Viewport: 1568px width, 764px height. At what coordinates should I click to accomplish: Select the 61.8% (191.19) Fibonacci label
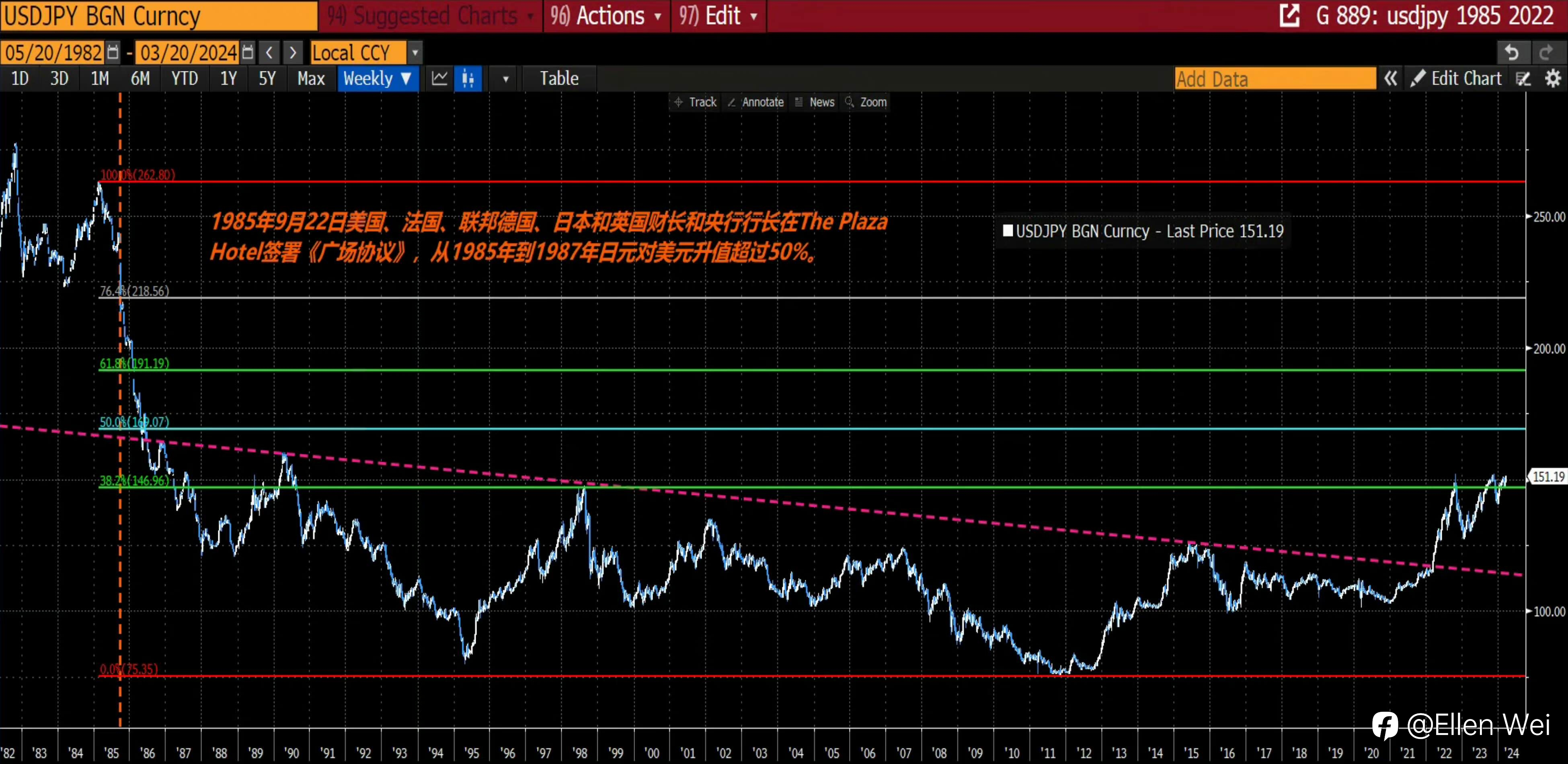coord(135,364)
